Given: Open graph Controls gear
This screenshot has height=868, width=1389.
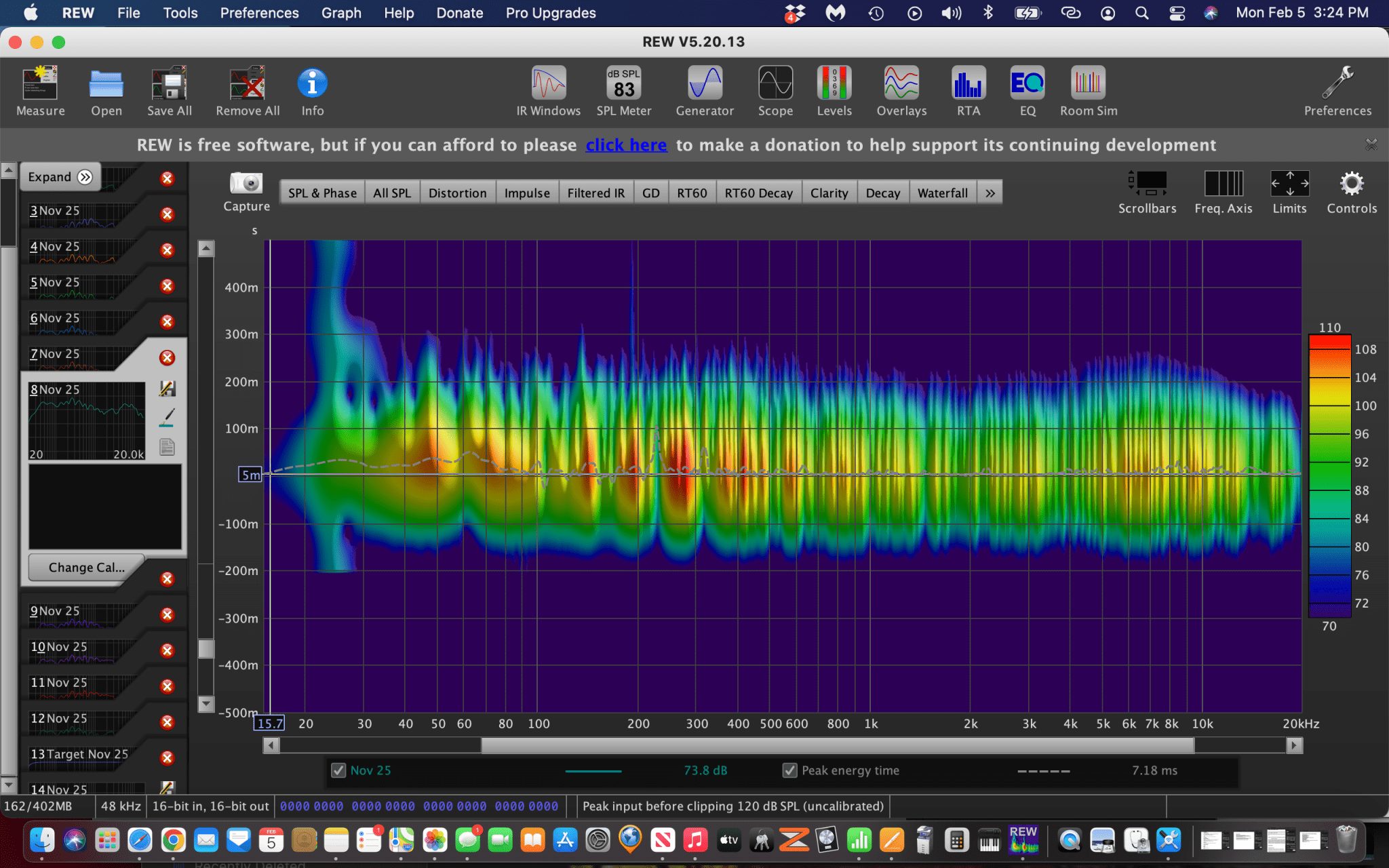Looking at the screenshot, I should [x=1352, y=192].
